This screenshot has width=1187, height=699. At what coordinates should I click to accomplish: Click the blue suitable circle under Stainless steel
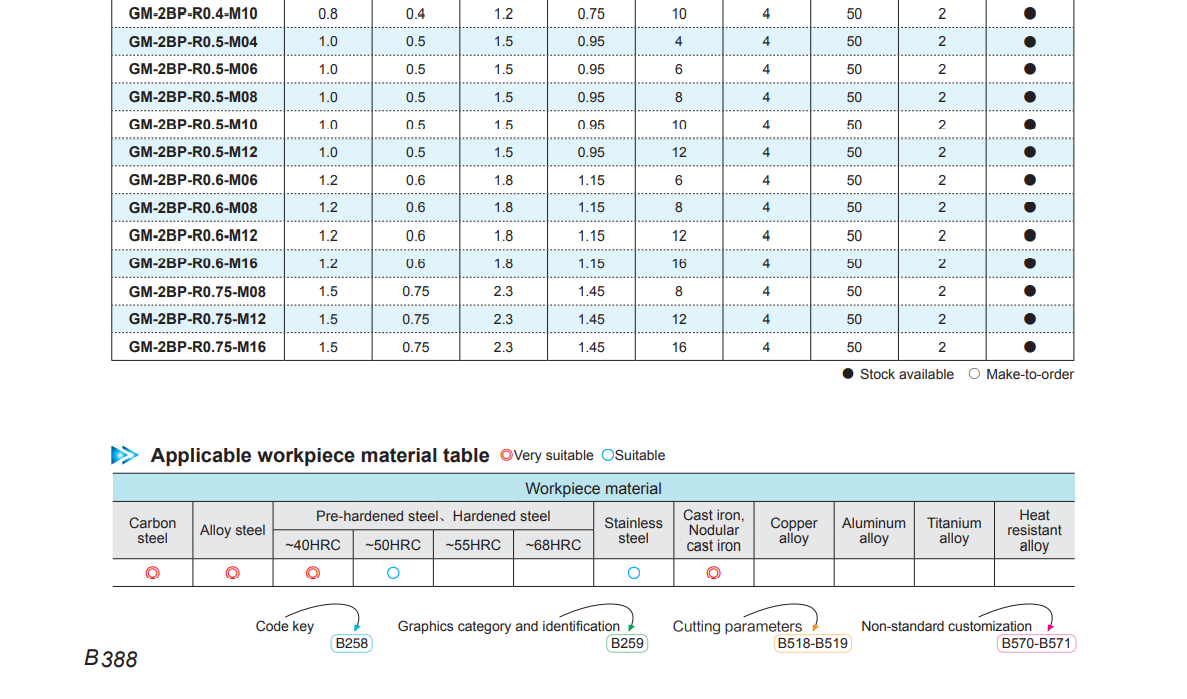pyautogui.click(x=633, y=573)
